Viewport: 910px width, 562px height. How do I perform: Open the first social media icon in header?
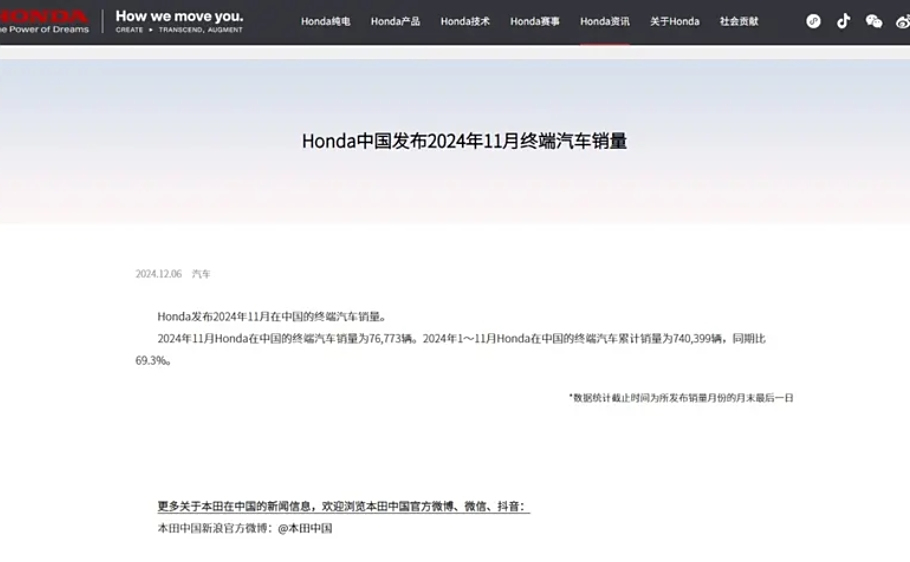coord(813,21)
